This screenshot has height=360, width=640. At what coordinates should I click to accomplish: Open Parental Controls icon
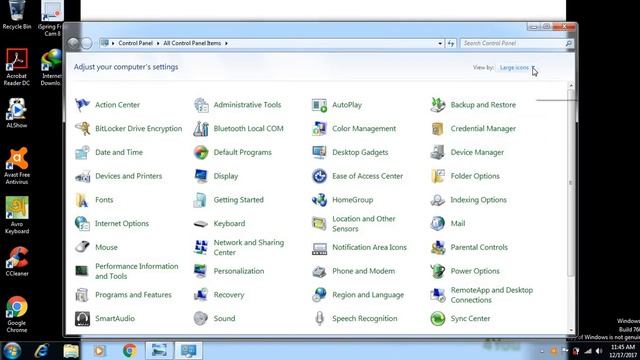click(x=438, y=247)
